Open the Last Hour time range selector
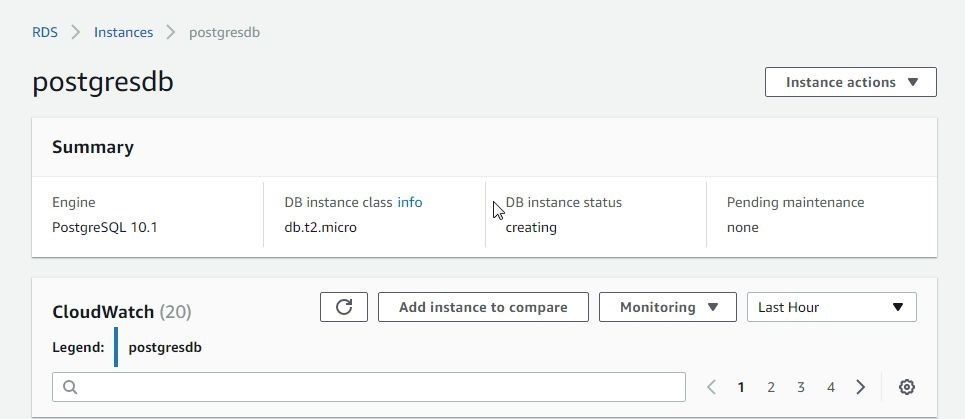 (x=831, y=307)
